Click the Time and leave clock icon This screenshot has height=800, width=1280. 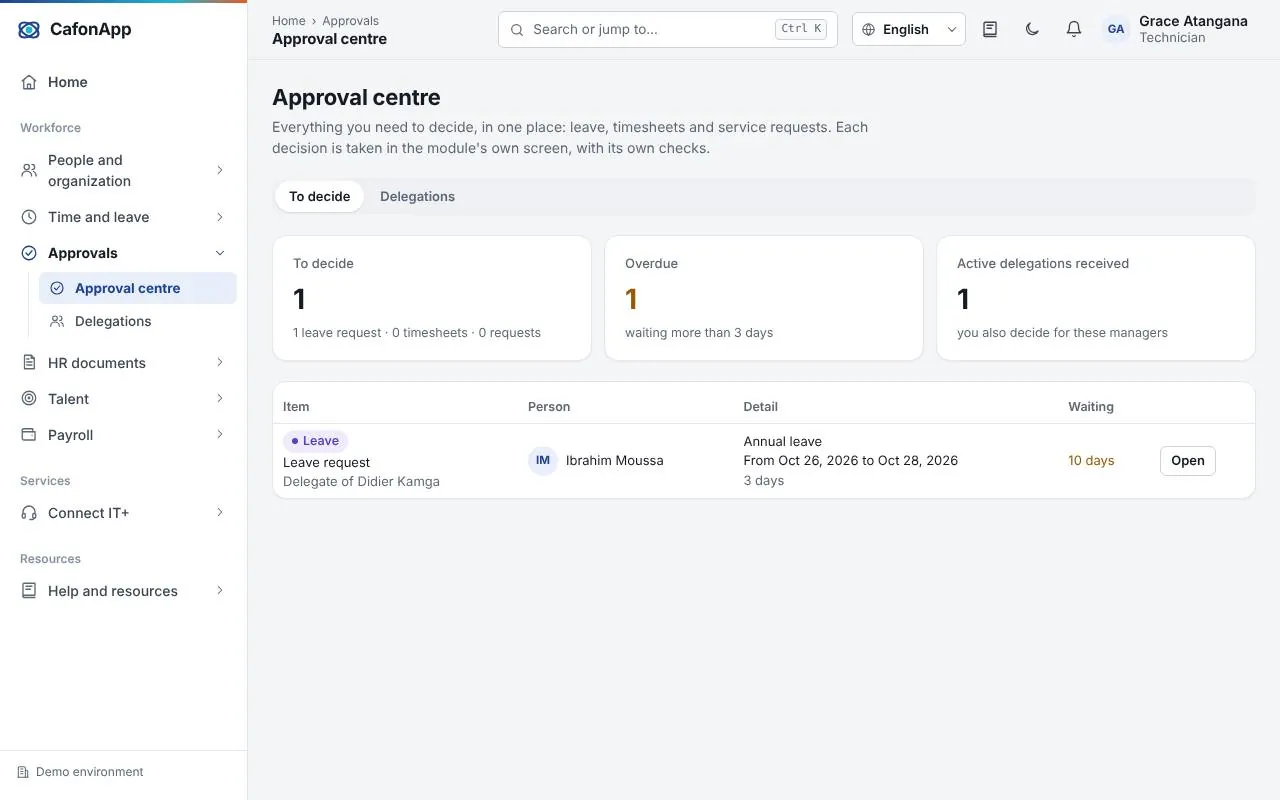pos(29,217)
